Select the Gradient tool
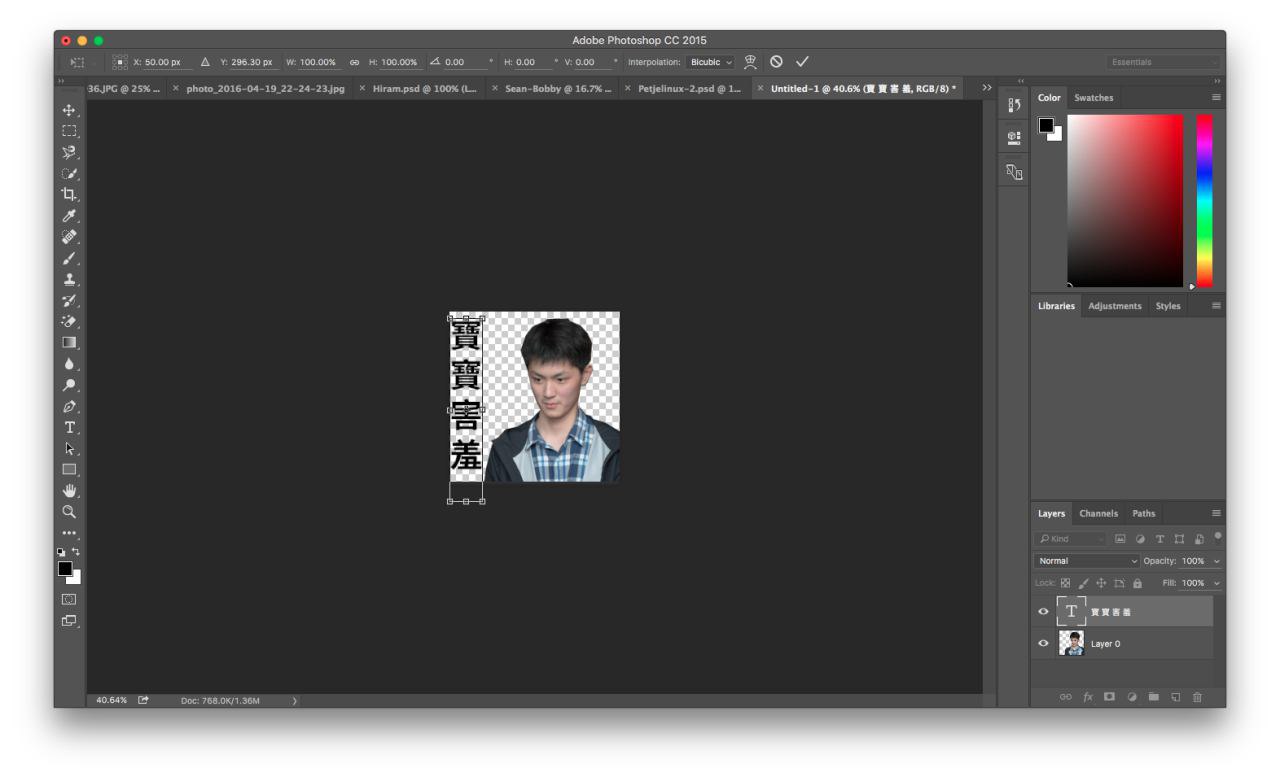1280x781 pixels. point(69,342)
